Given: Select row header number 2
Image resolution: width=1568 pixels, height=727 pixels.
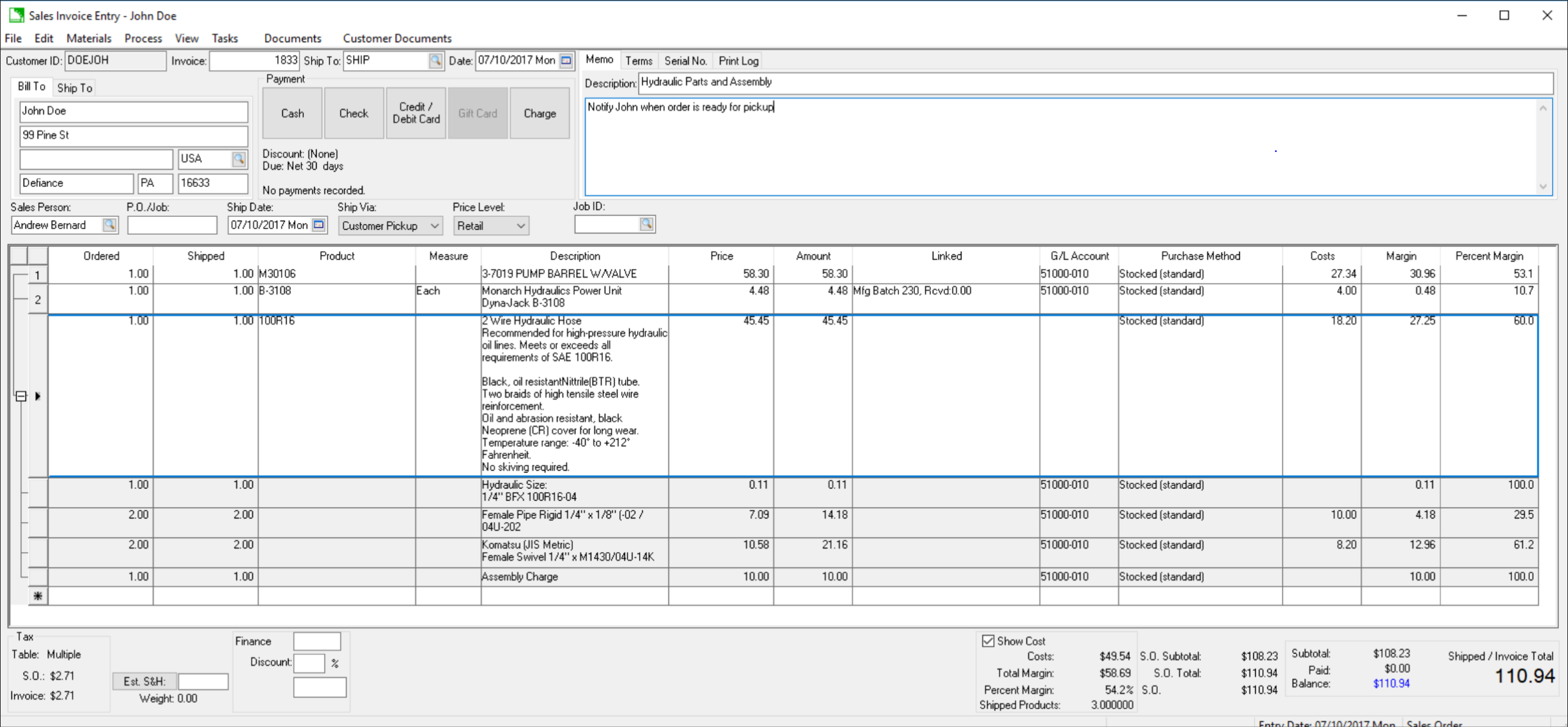Looking at the screenshot, I should coord(38,299).
